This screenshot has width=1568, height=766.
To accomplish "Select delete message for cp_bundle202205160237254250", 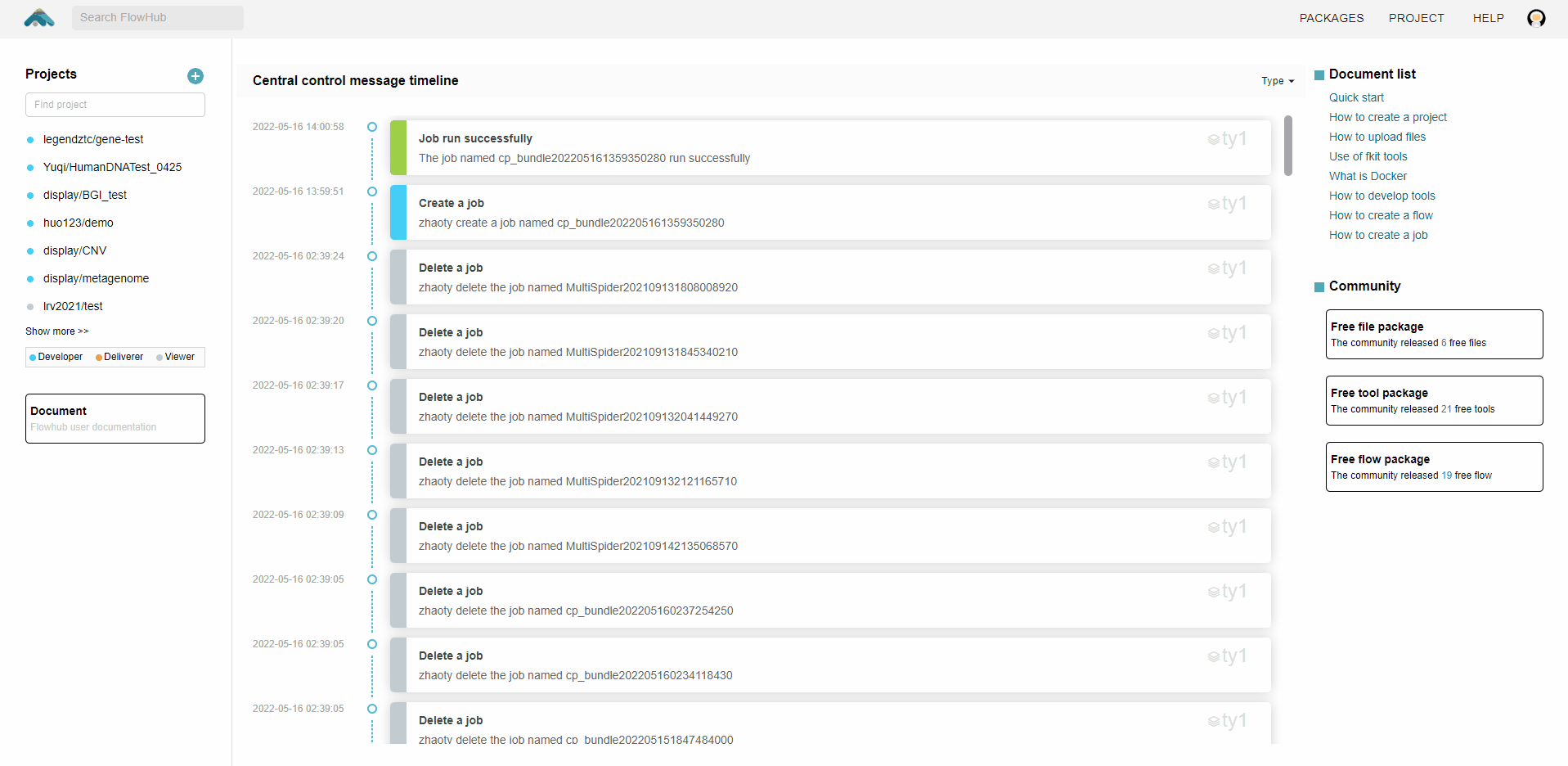I will pos(830,600).
